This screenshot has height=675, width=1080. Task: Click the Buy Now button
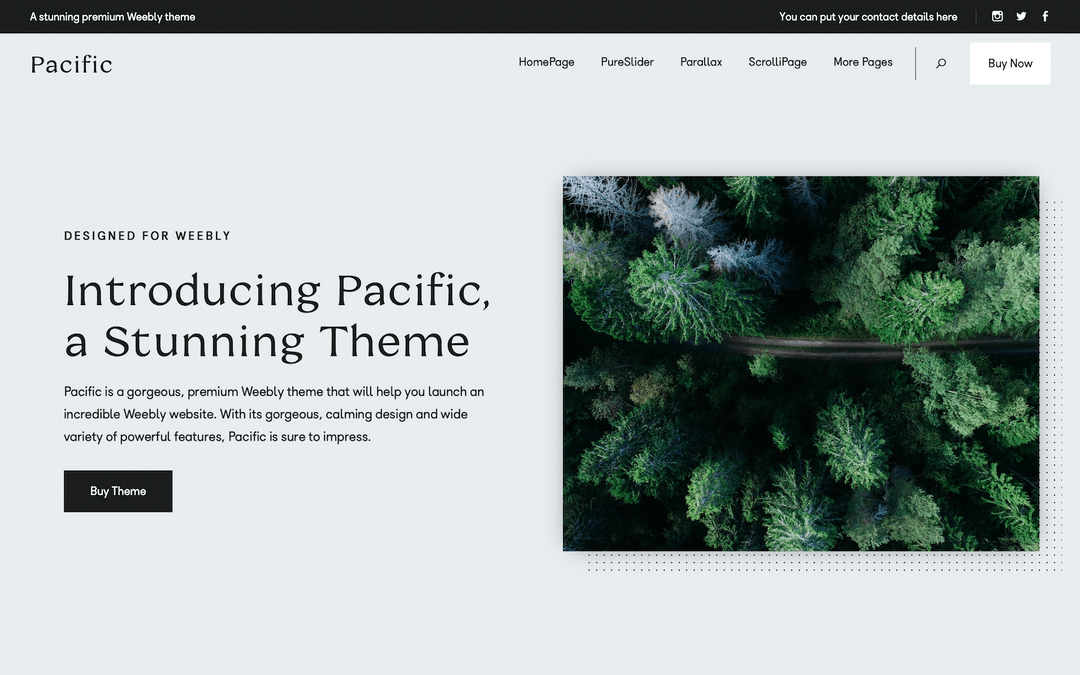[1009, 63]
